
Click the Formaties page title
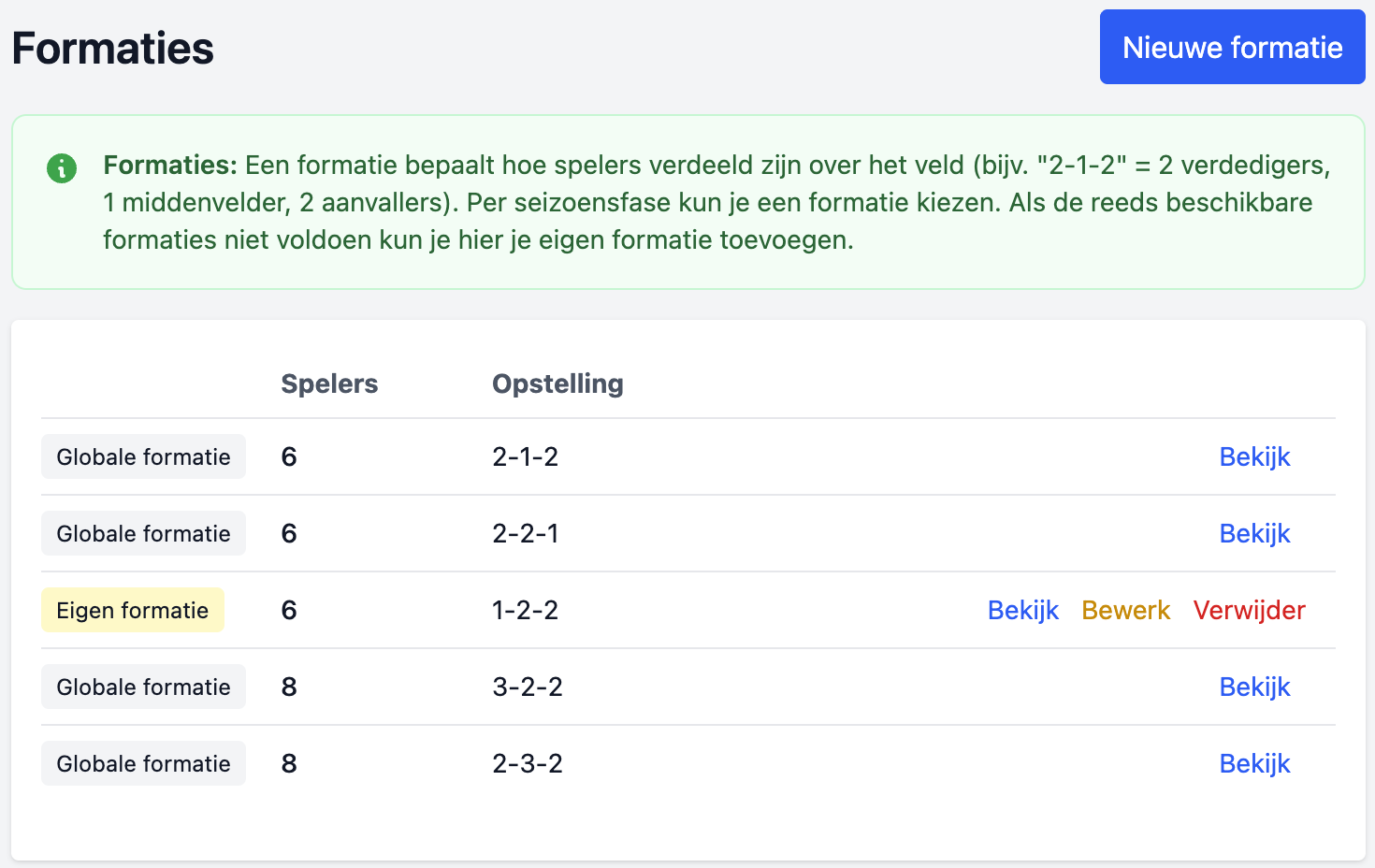(x=112, y=48)
